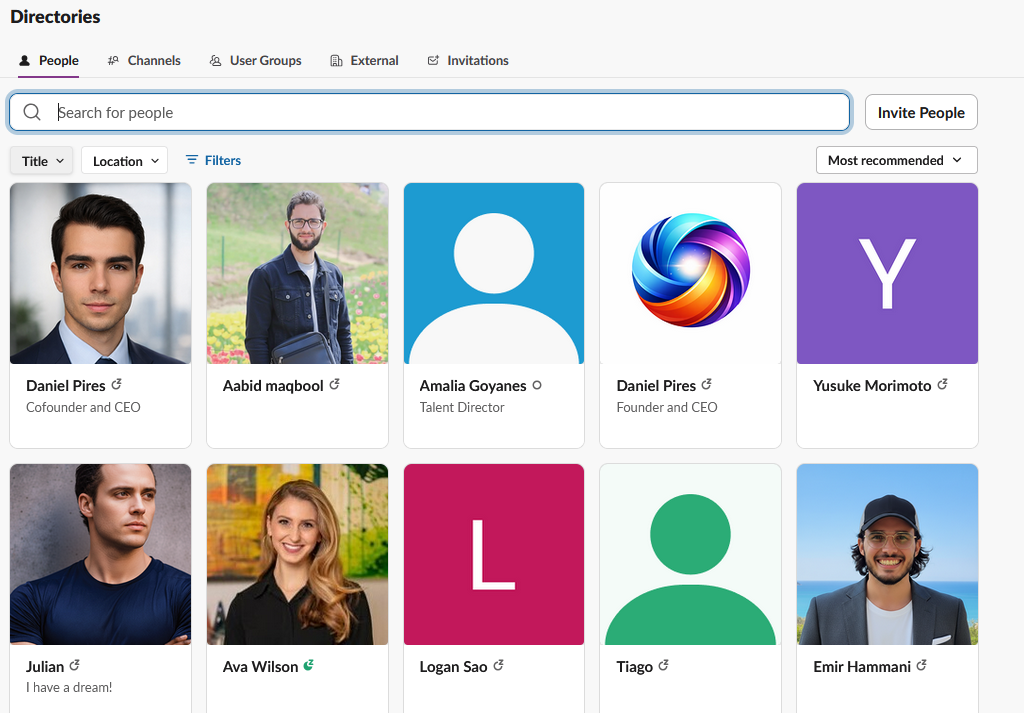The image size is (1024, 713).
Task: Click green status icon beside Ava Wilson
Action: (309, 666)
